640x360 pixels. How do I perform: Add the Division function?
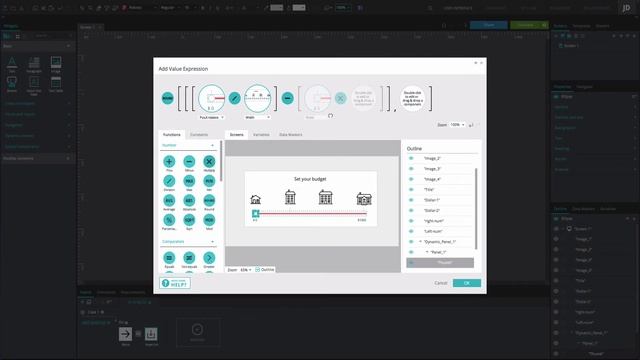click(x=169, y=181)
